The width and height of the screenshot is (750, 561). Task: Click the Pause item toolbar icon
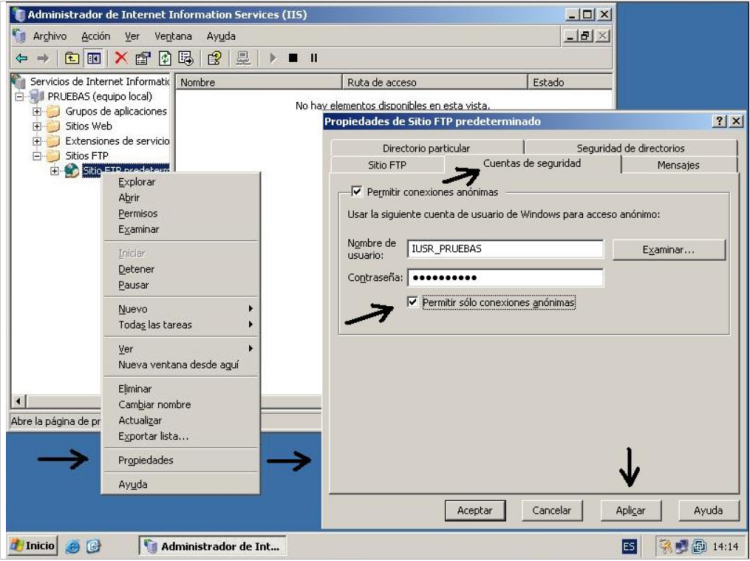click(314, 58)
